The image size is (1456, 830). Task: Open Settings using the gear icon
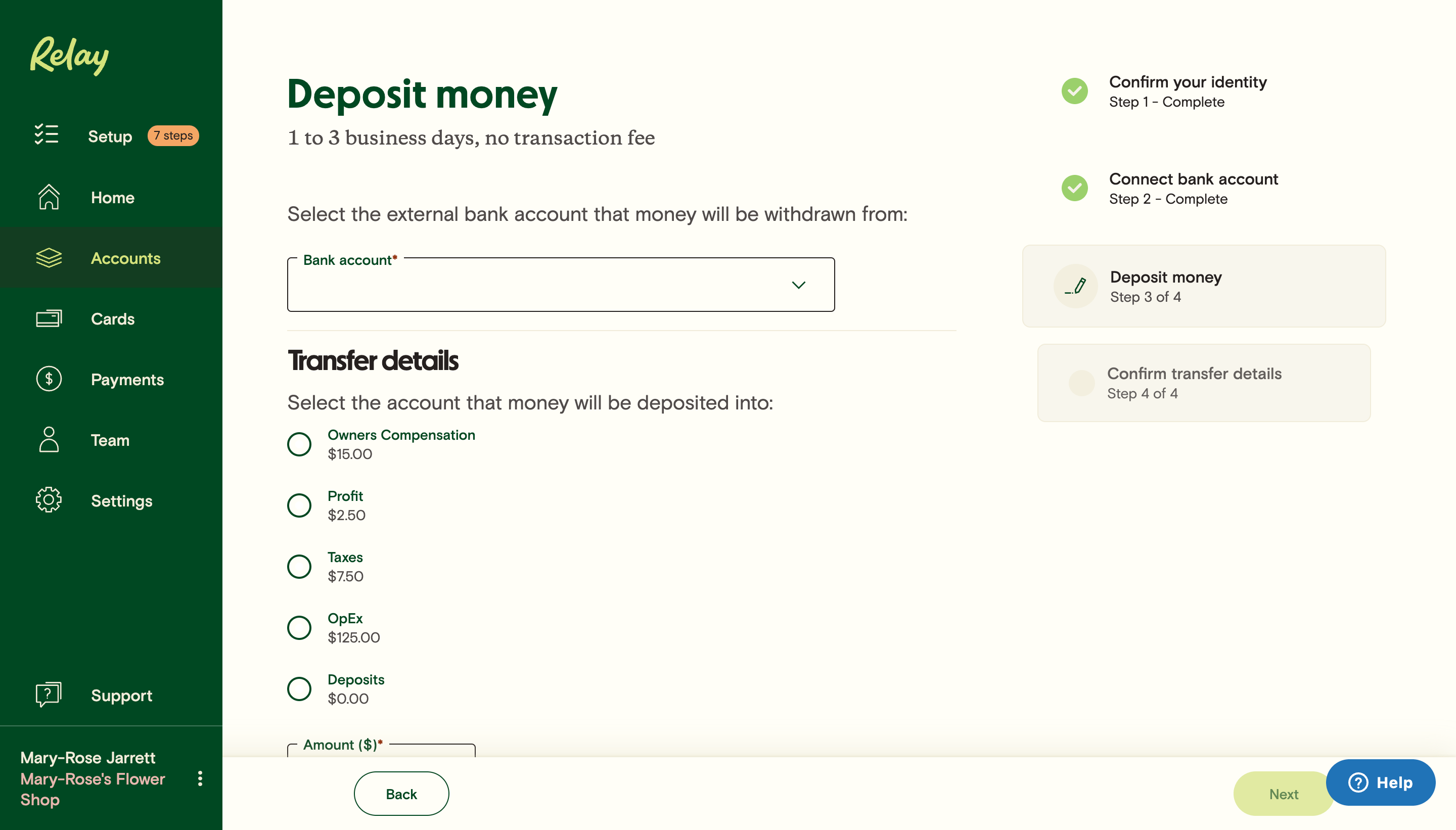tap(48, 500)
